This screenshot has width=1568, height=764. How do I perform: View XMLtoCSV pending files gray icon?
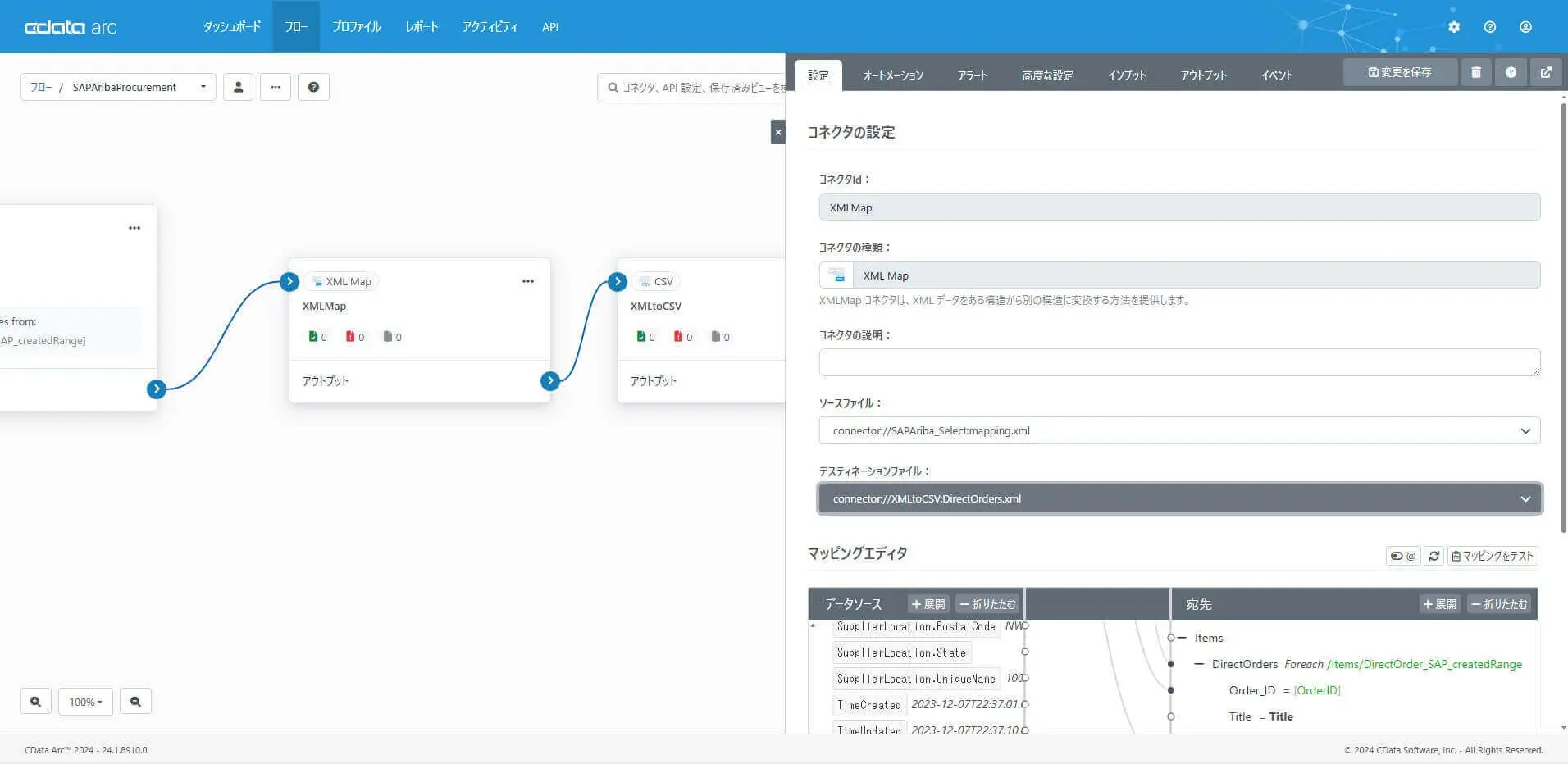coord(715,336)
